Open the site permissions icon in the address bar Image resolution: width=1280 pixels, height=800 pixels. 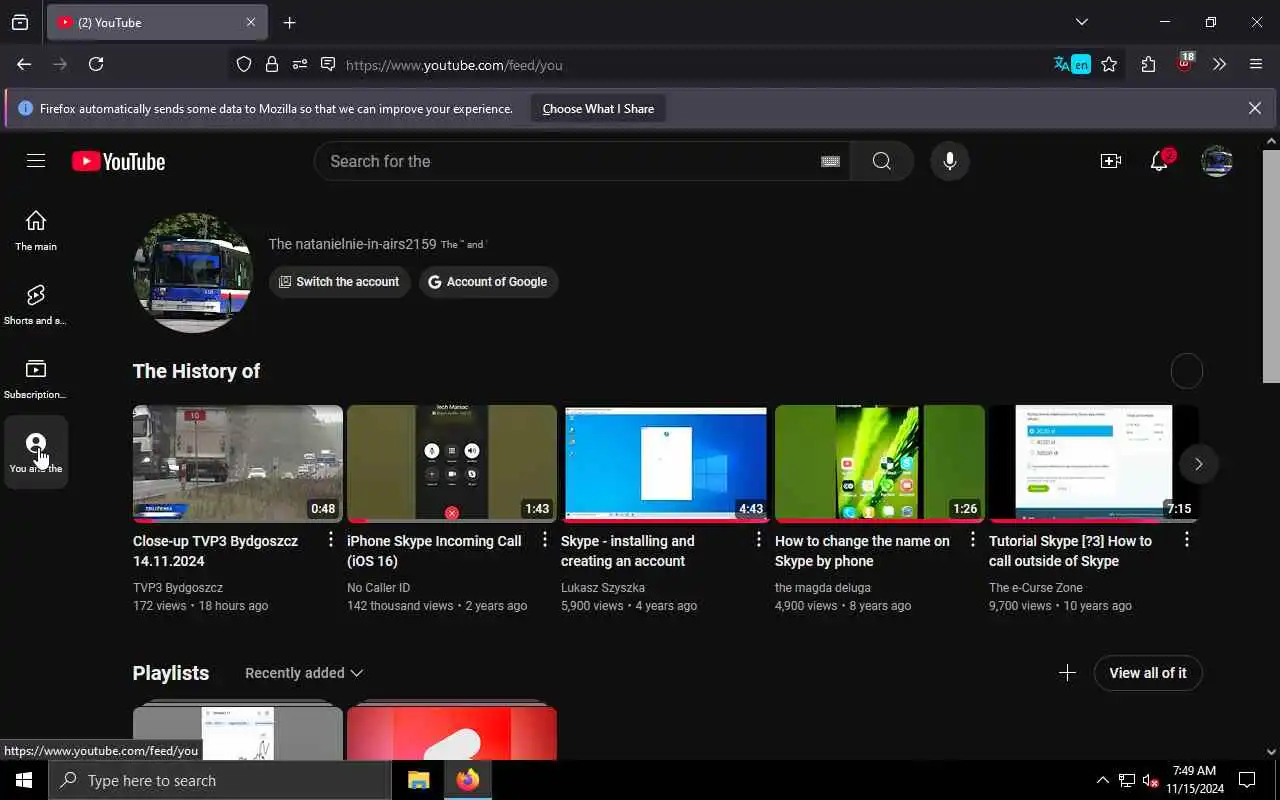pos(300,65)
